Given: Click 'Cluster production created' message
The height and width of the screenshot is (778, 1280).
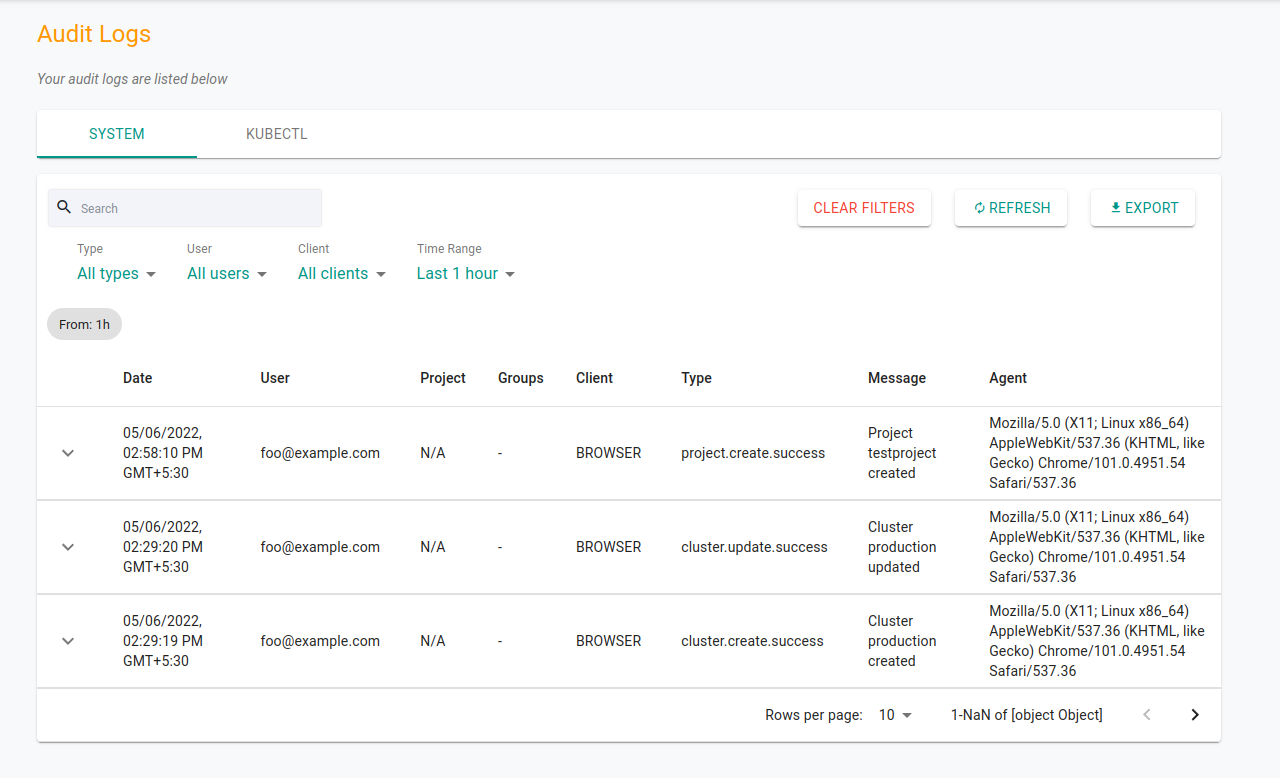Looking at the screenshot, I should click(902, 641).
